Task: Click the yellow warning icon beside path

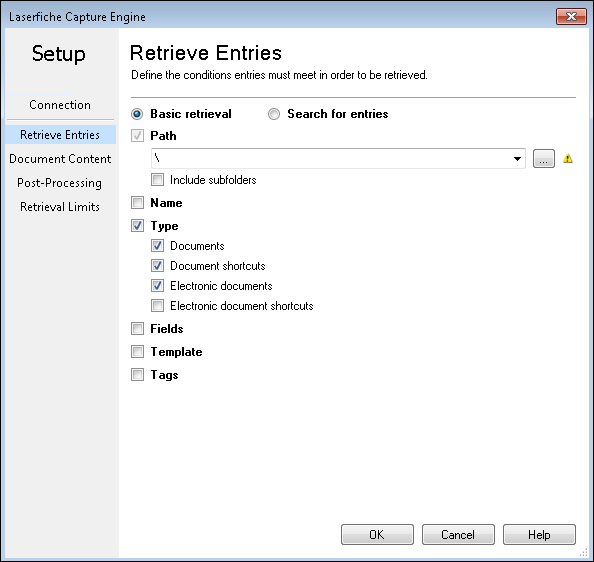Action: 567,158
